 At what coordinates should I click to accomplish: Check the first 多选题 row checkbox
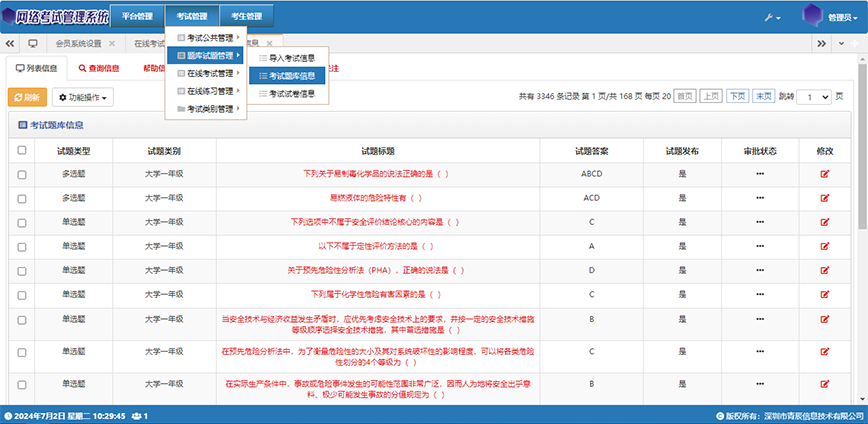[x=22, y=174]
